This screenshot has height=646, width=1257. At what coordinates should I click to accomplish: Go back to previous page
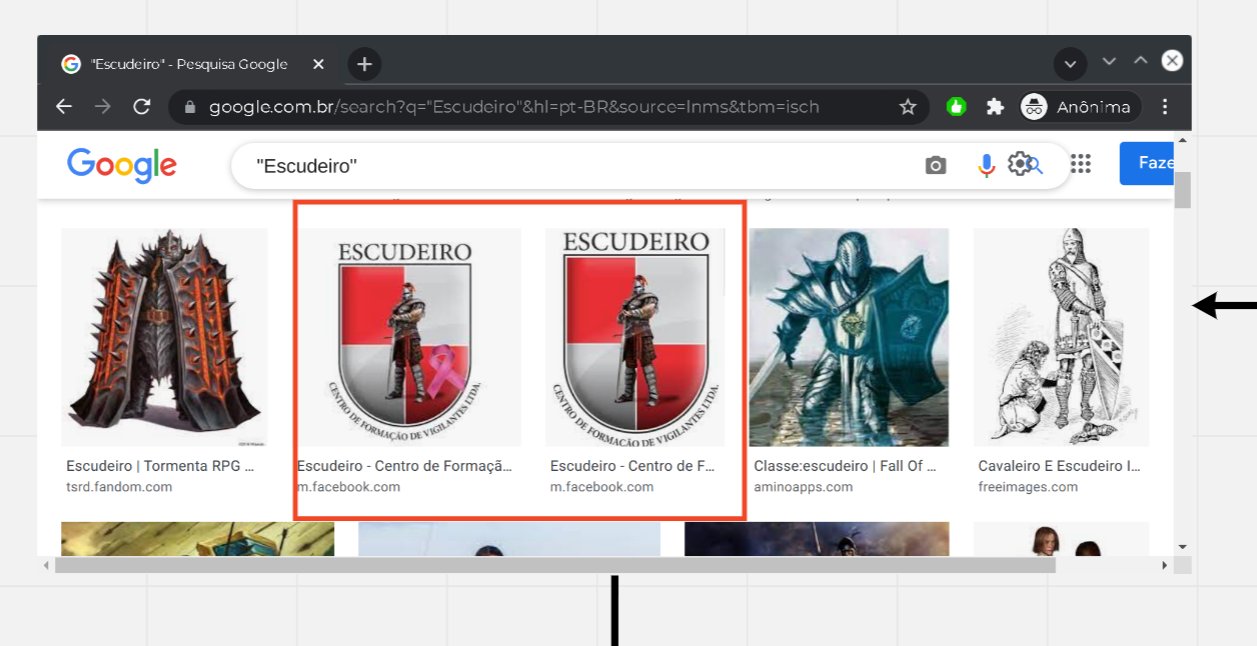coord(64,107)
